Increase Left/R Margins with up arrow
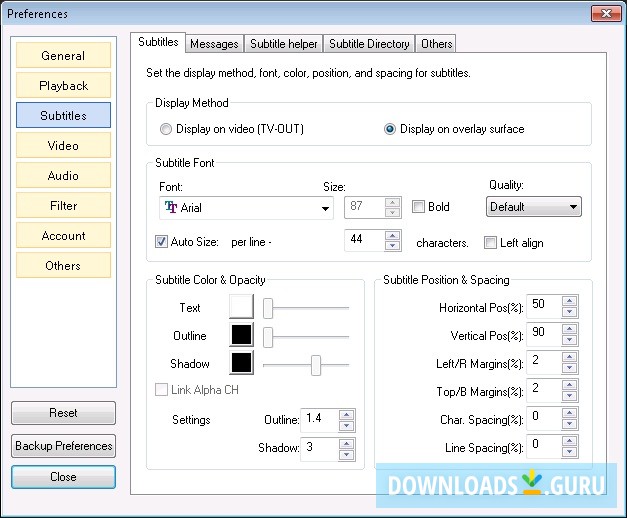Image resolution: width=627 pixels, height=518 pixels. pos(569,357)
